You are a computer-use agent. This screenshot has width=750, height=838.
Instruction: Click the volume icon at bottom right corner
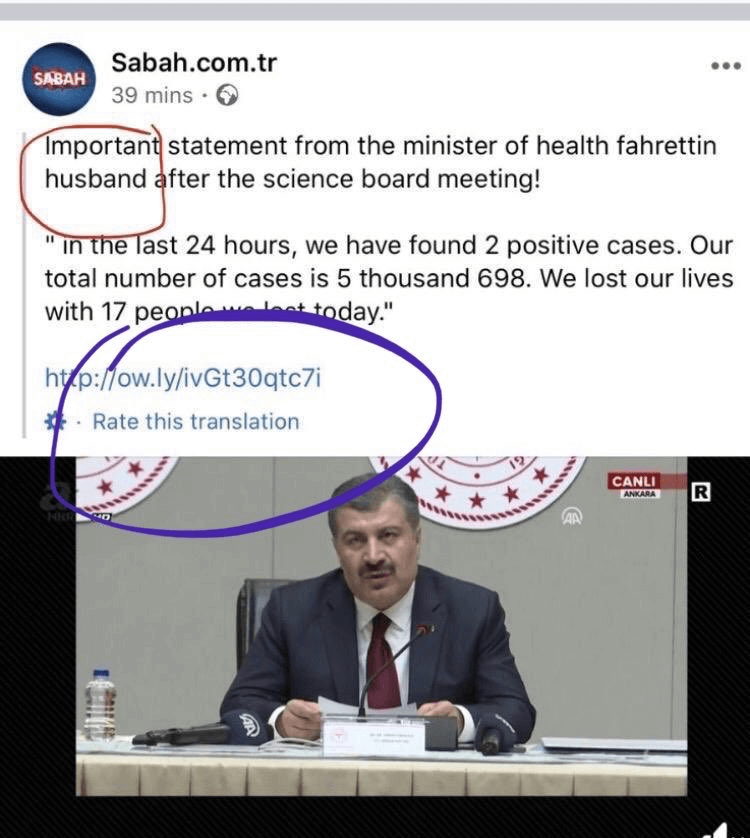tap(728, 828)
